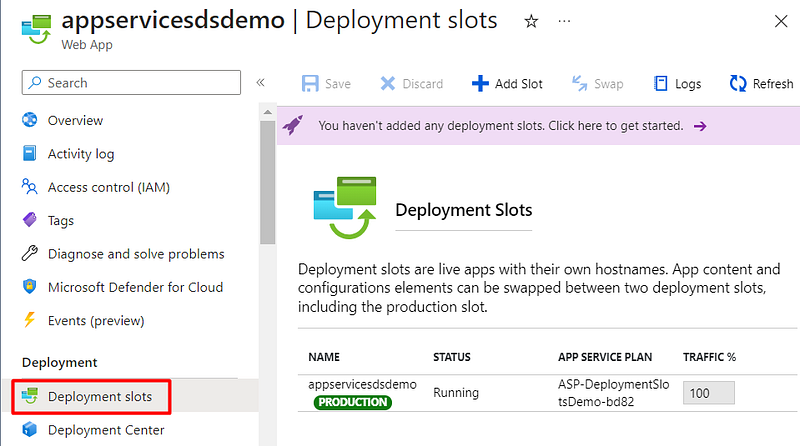Select Access control (IAM) icon

tap(29, 187)
